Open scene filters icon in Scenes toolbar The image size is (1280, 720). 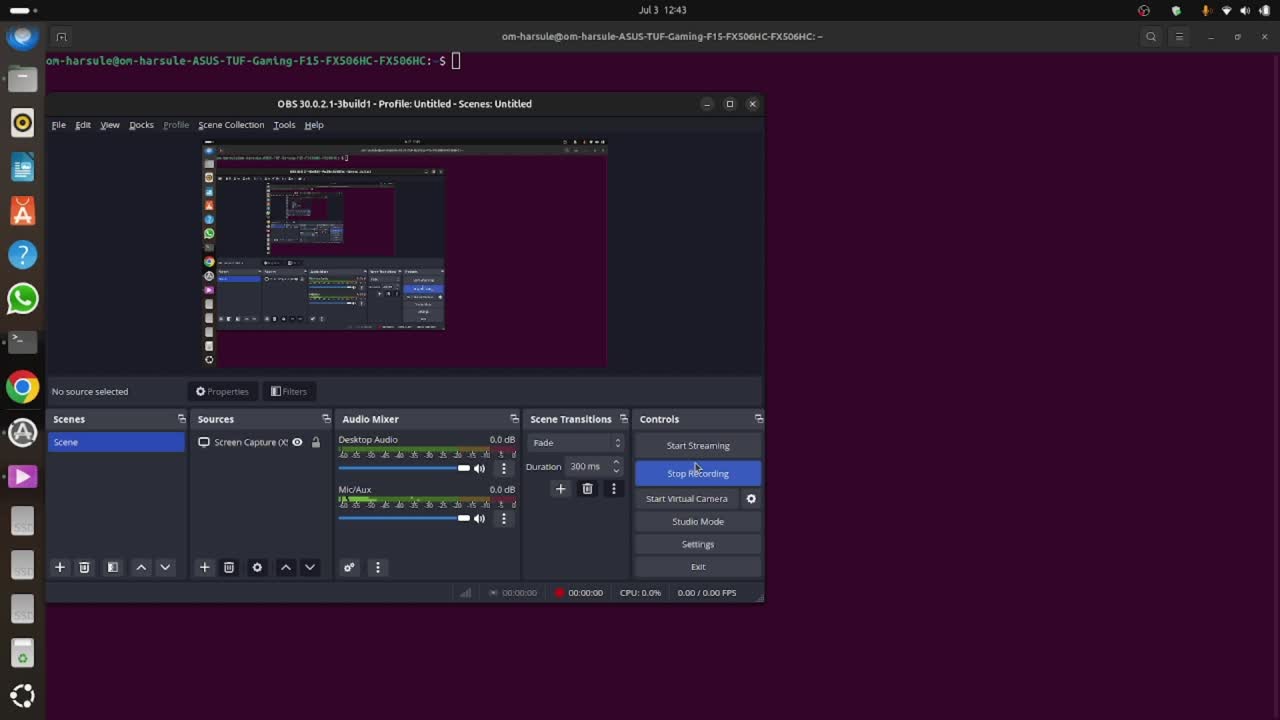point(112,567)
